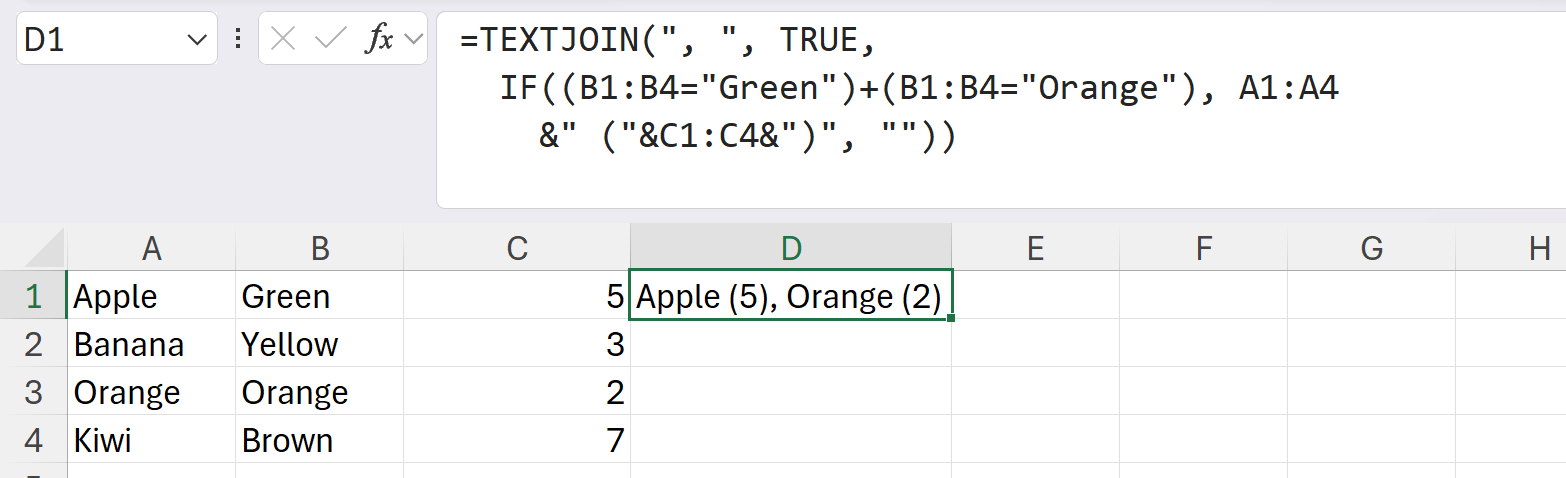Select cell D1 with Apple (5), Orange (2)

[790, 297]
